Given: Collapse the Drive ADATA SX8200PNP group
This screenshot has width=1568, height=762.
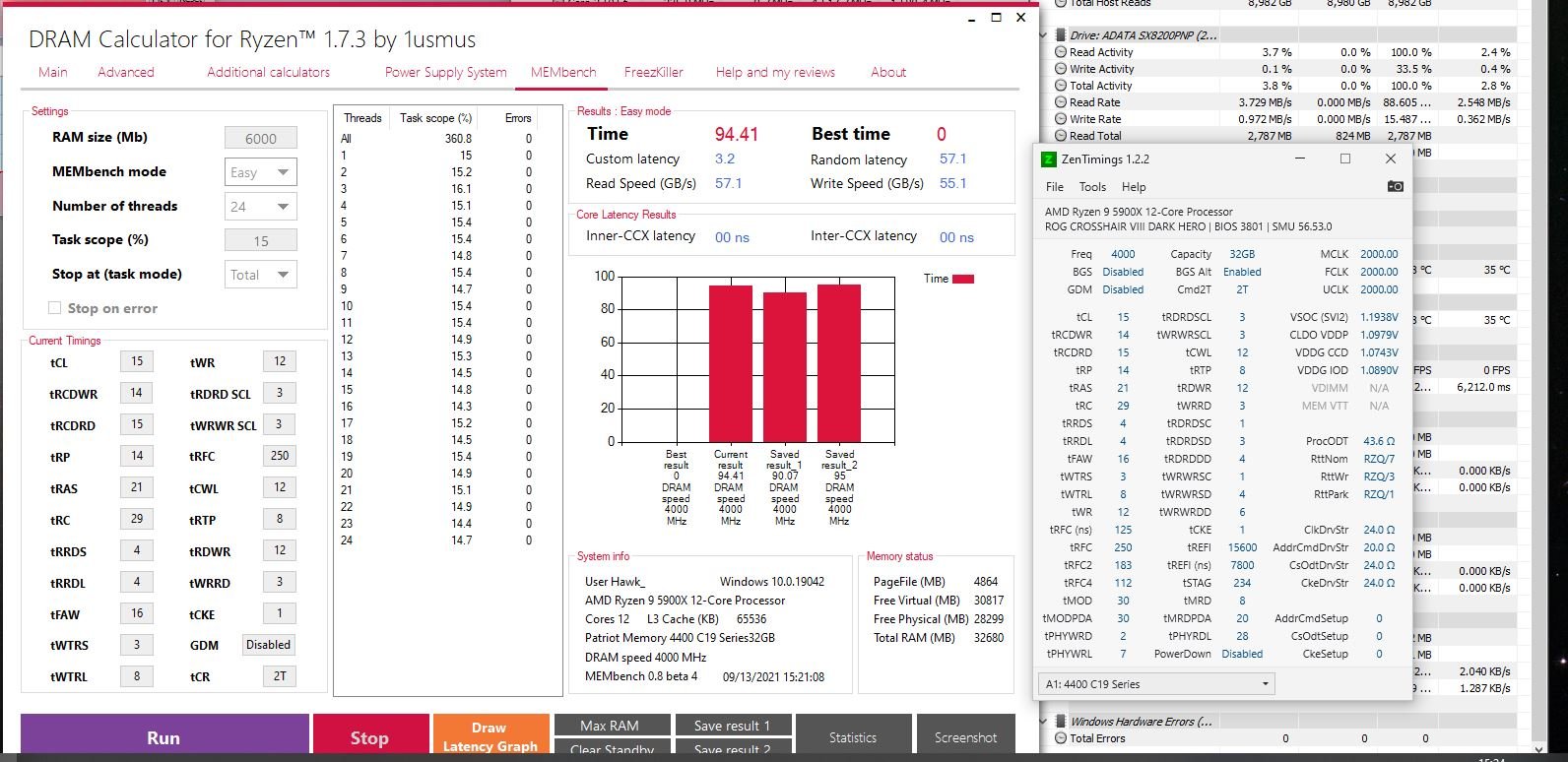Looking at the screenshot, I should coord(1044,35).
